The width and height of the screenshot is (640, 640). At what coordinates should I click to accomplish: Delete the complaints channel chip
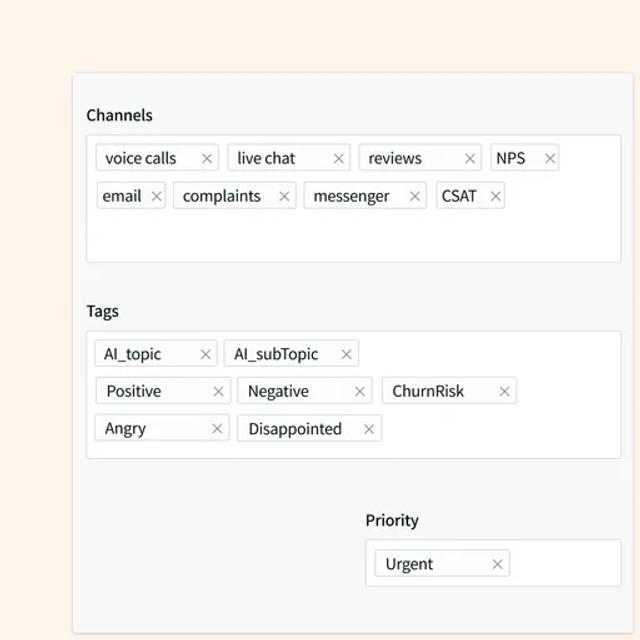(284, 196)
